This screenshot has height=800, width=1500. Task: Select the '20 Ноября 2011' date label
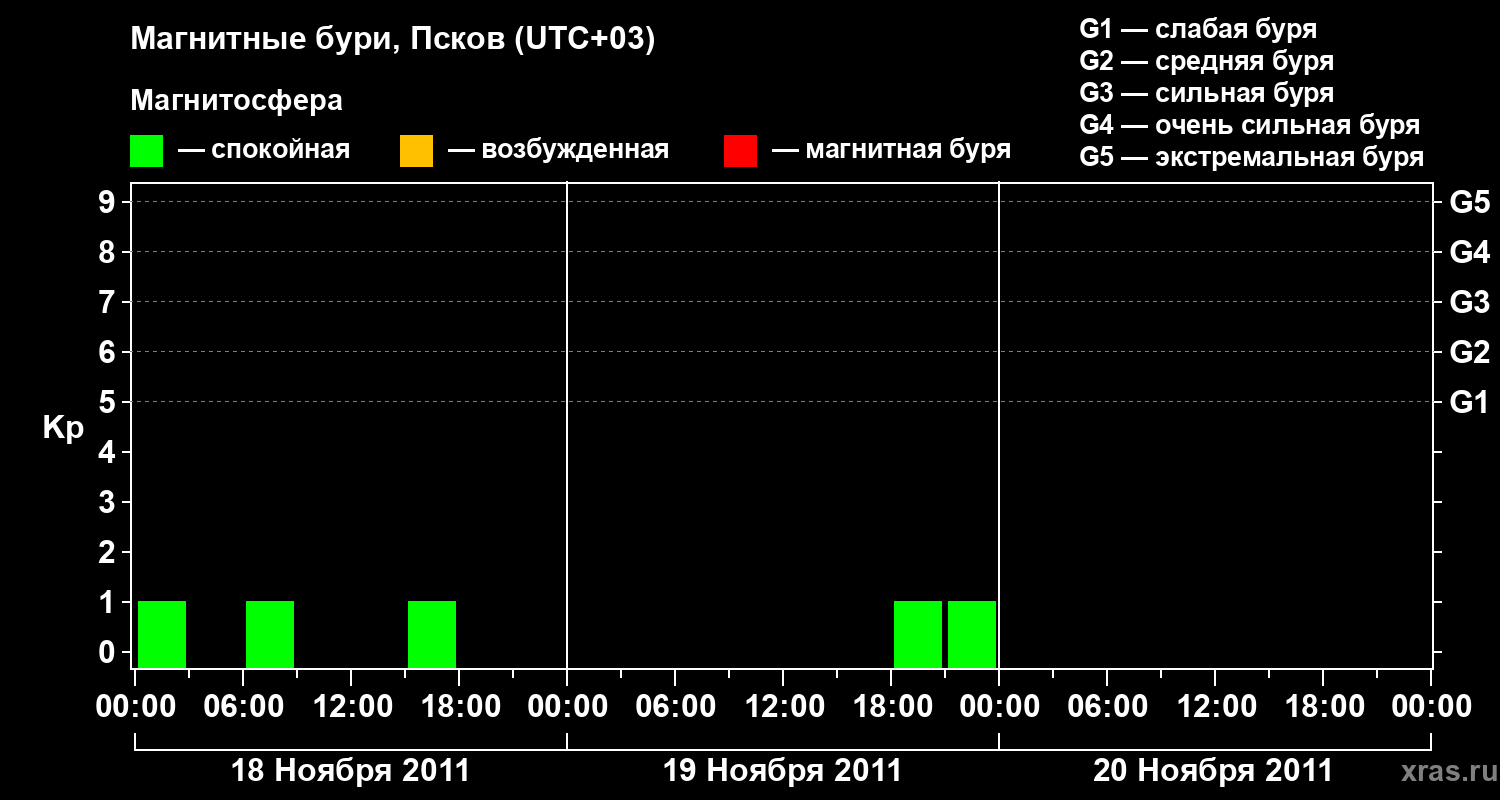point(1213,771)
